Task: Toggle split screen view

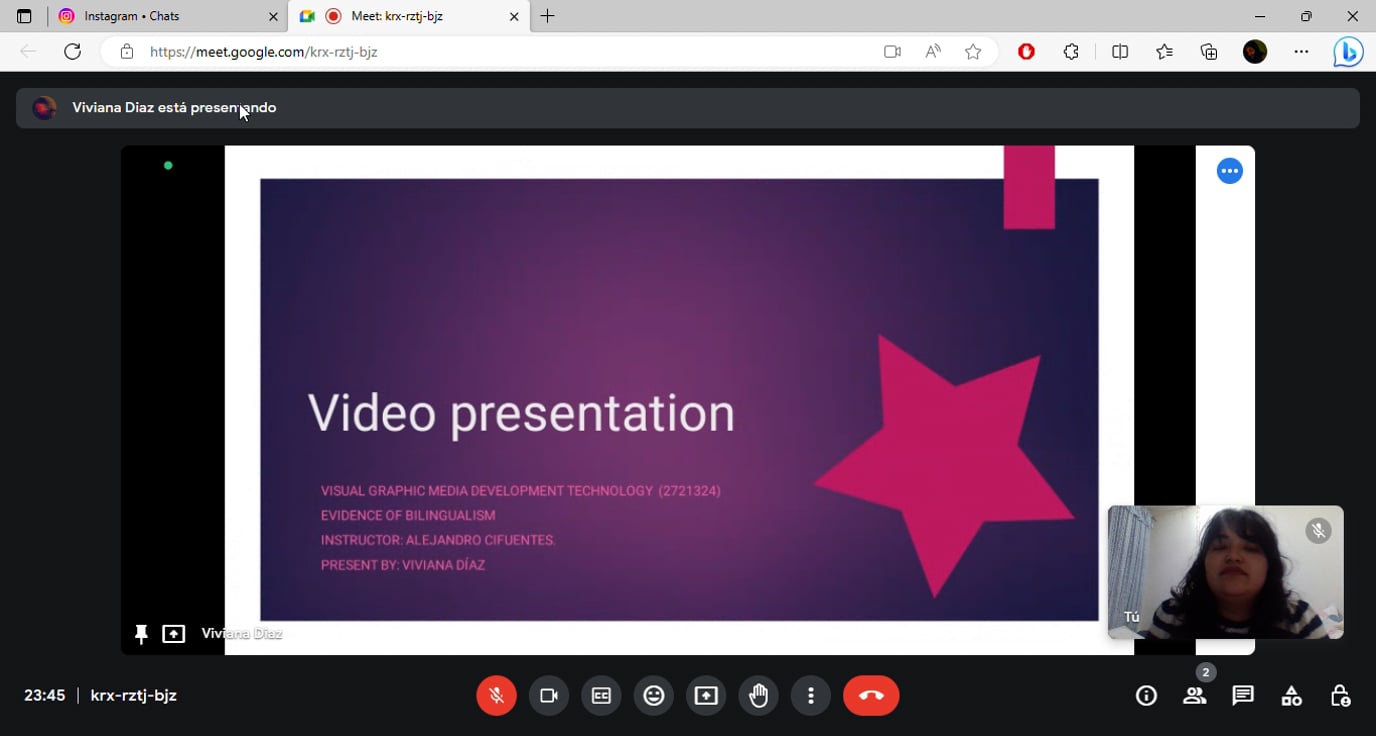Action: pyautogui.click(x=1120, y=52)
